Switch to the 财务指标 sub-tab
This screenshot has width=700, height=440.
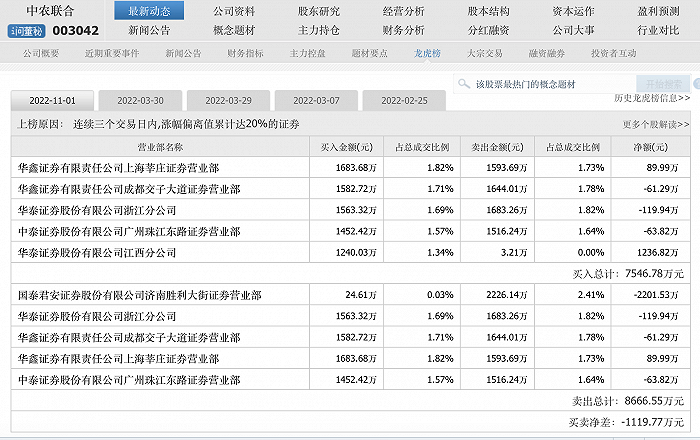[x=245, y=54]
